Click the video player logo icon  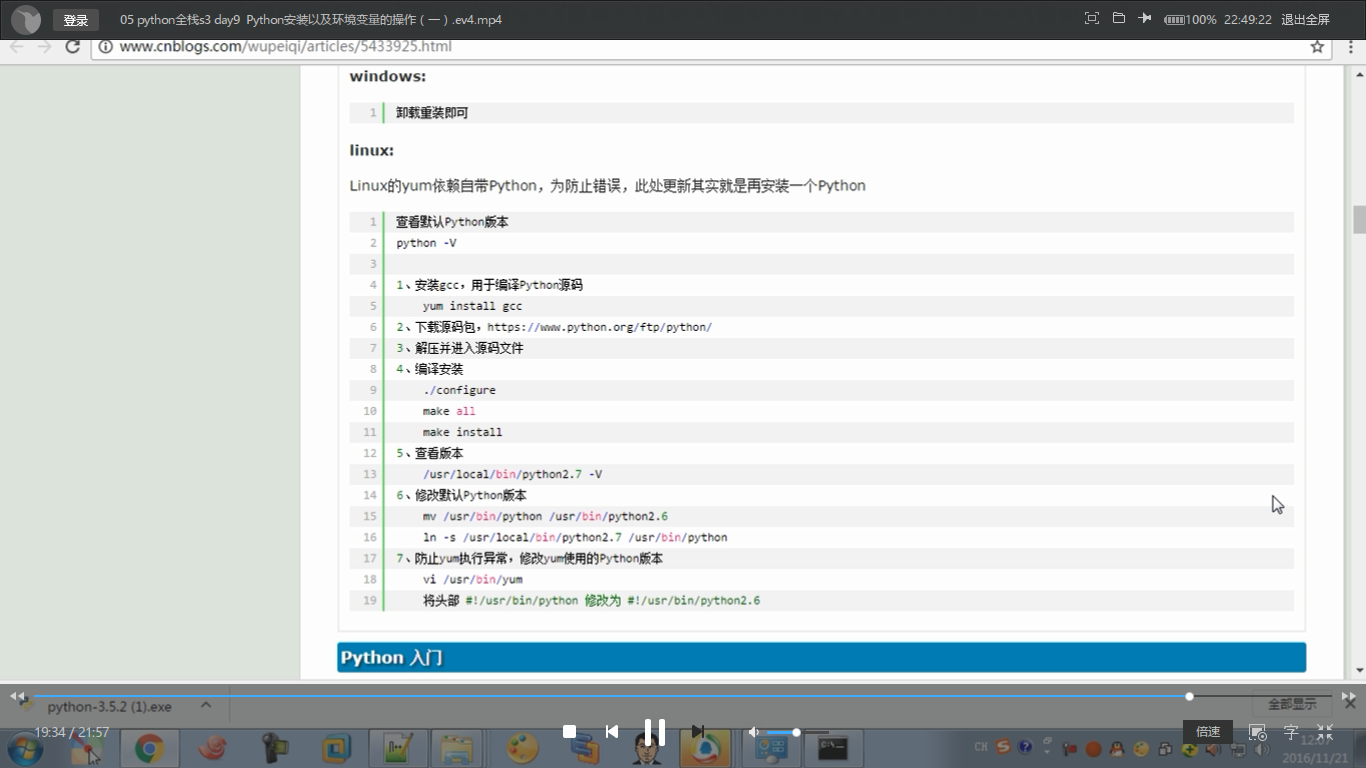click(26, 20)
